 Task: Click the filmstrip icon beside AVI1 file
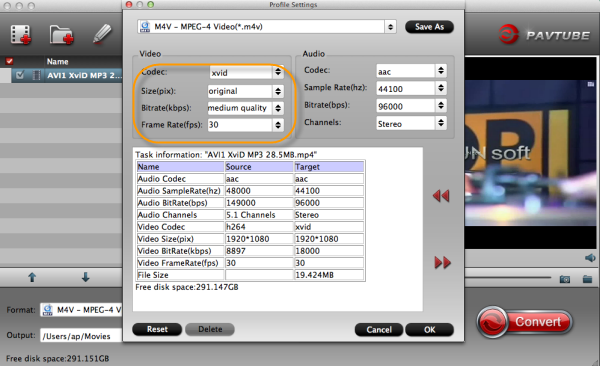37,75
